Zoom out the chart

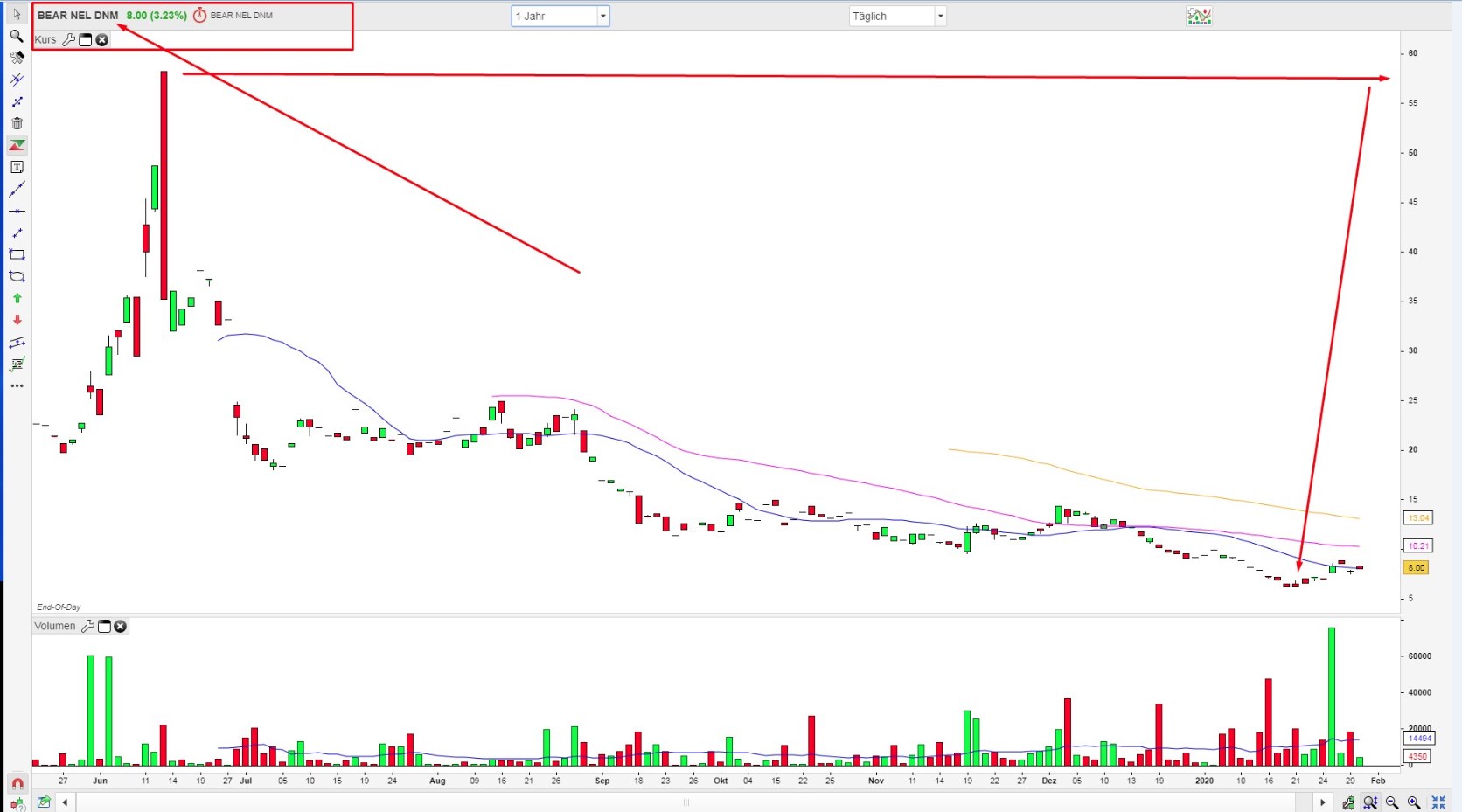pos(1392,802)
